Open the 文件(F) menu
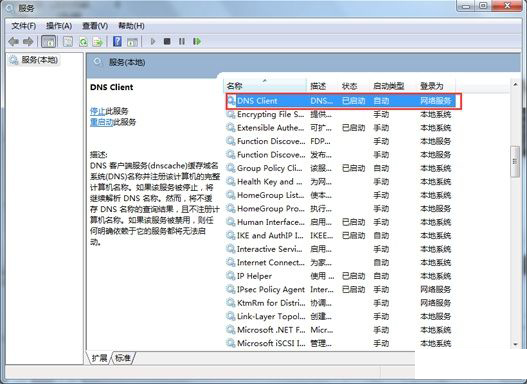Screen dimensions: 527x384 point(24,26)
